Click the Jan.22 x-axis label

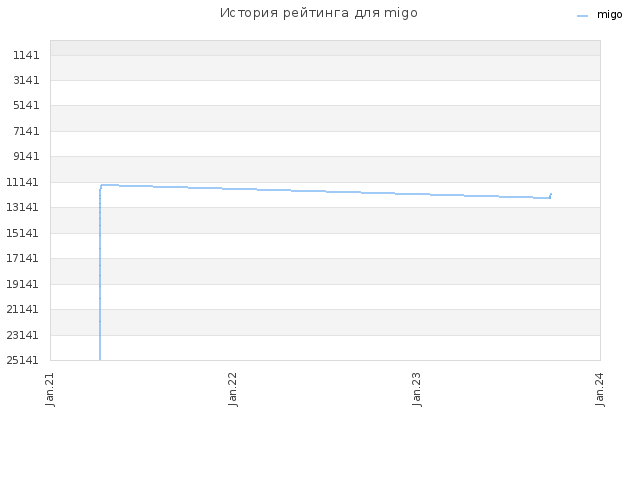(x=233, y=389)
